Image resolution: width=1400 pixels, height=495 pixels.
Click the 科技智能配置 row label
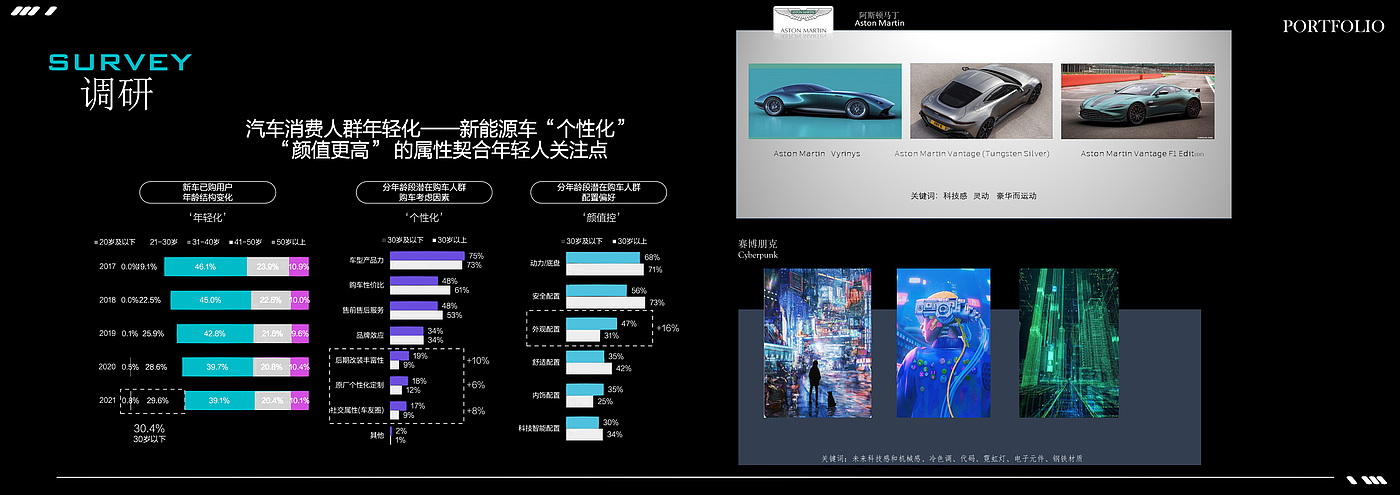pyautogui.click(x=541, y=429)
